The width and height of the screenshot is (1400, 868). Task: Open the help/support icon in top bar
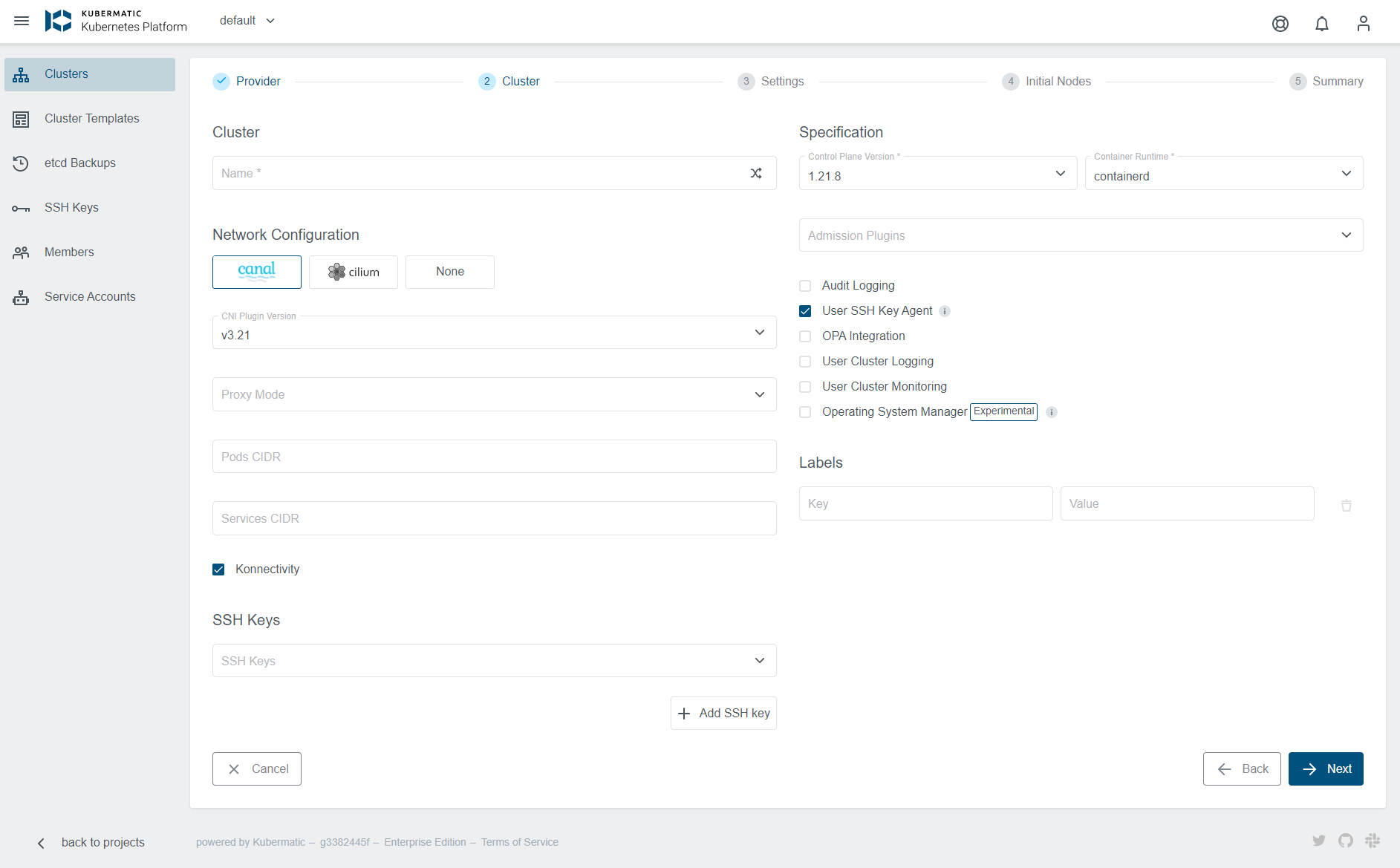1280,23
